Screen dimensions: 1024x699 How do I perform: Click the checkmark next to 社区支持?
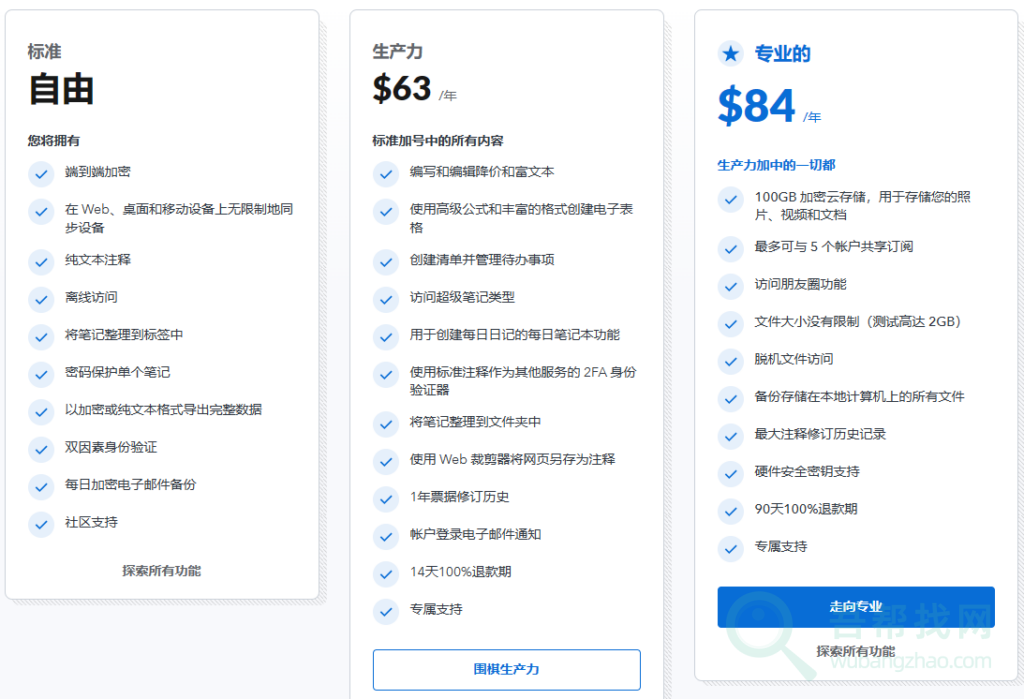pyautogui.click(x=41, y=523)
